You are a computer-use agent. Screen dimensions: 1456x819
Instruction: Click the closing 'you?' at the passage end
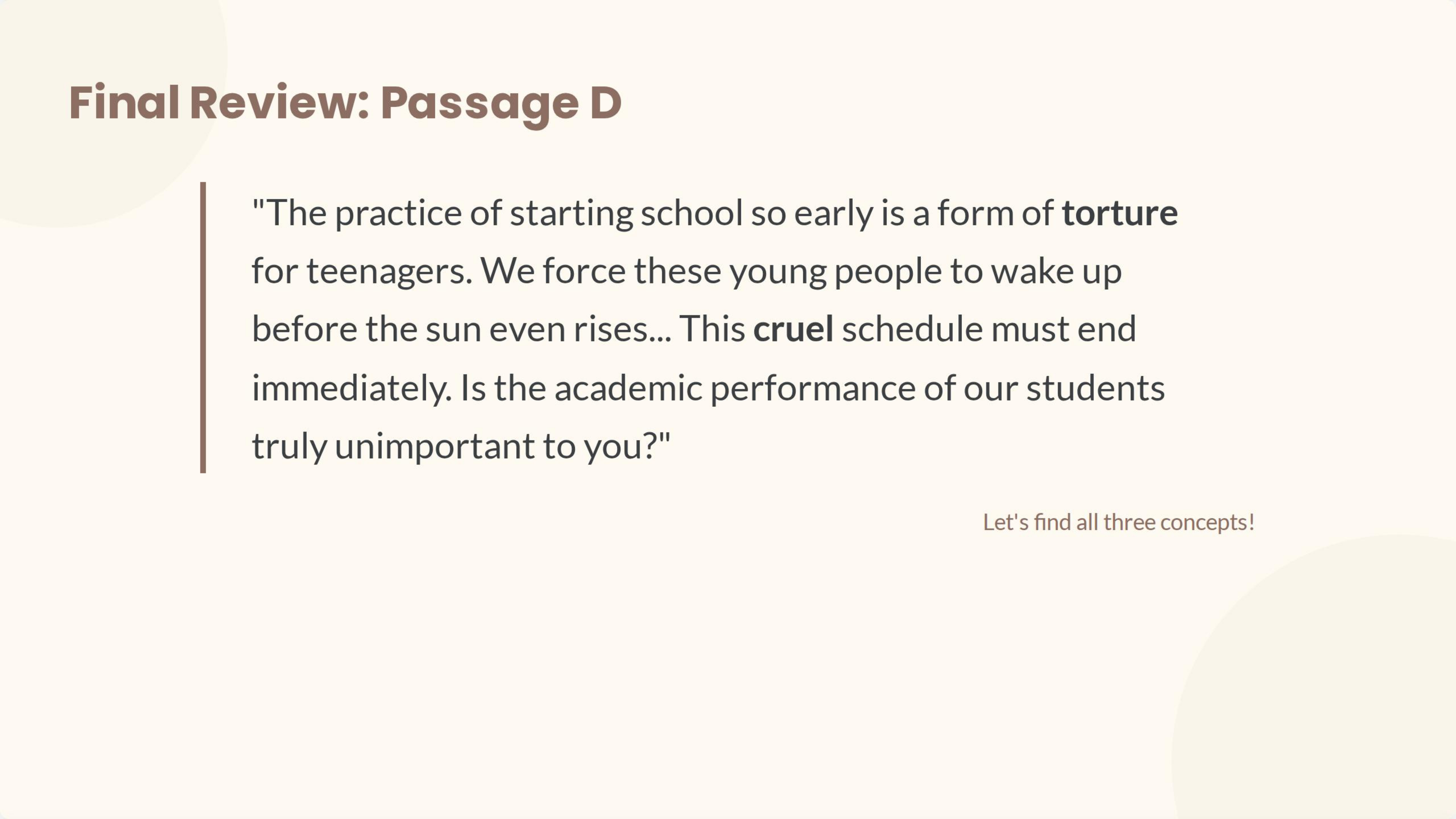[621, 447]
